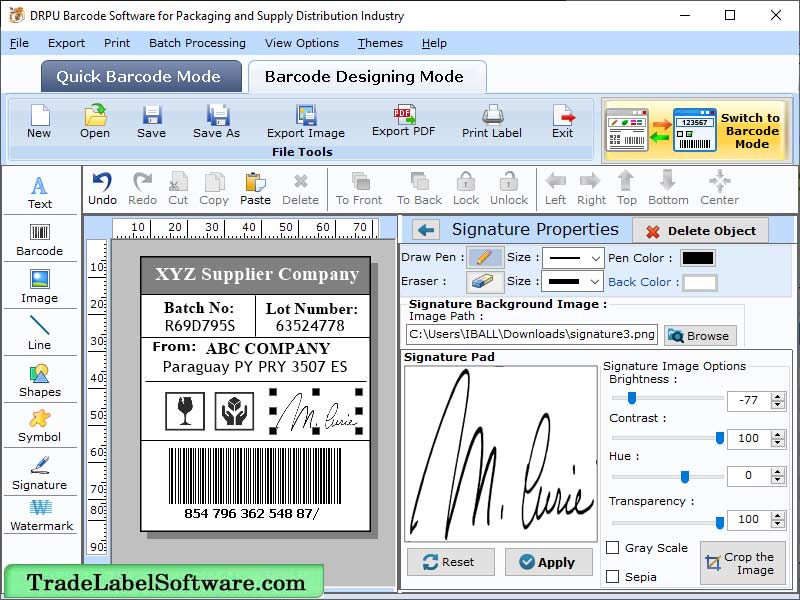Viewport: 800px width, 600px height.
Task: Export label to PDF
Action: [404, 120]
